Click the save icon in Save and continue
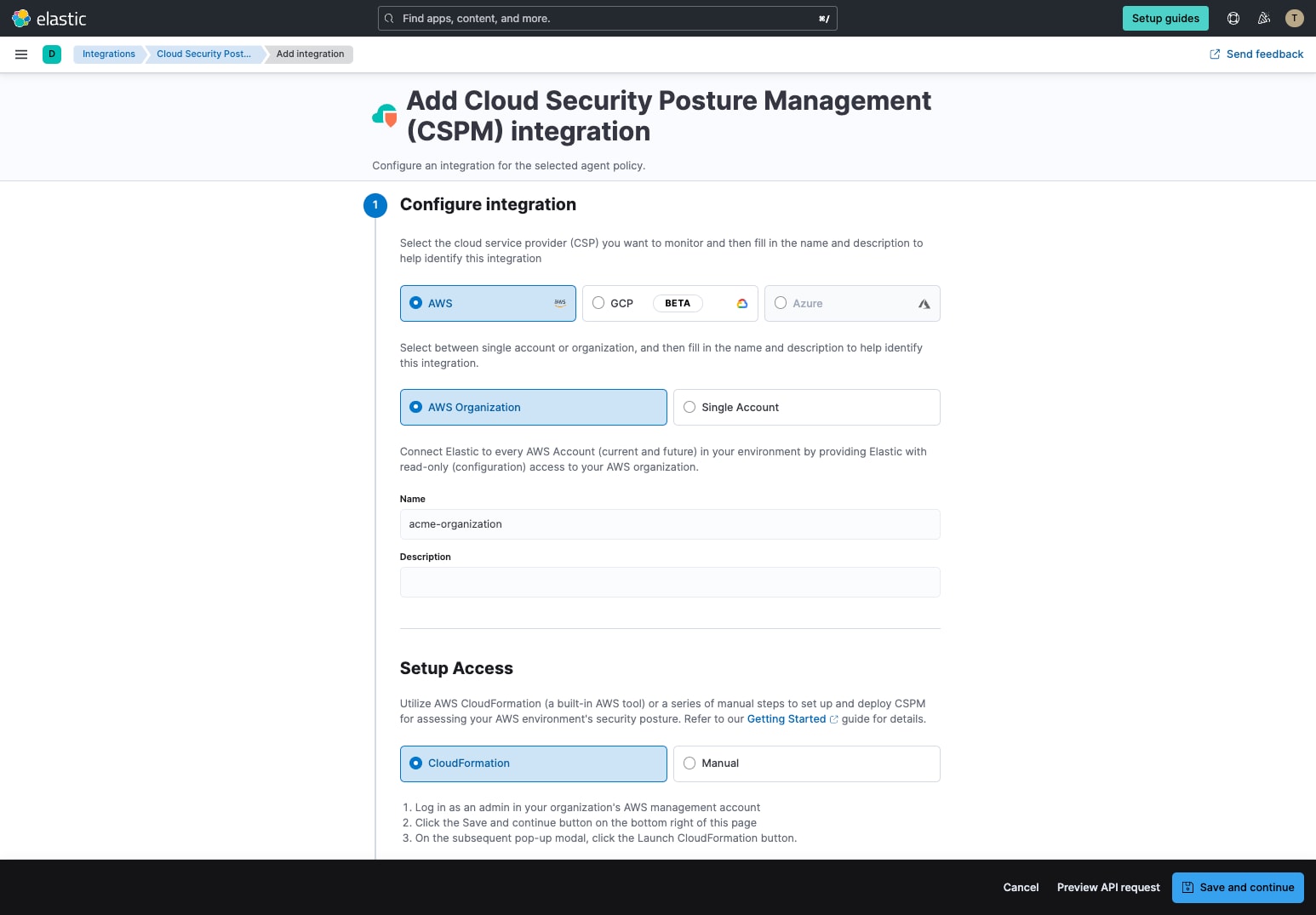 click(x=1187, y=887)
